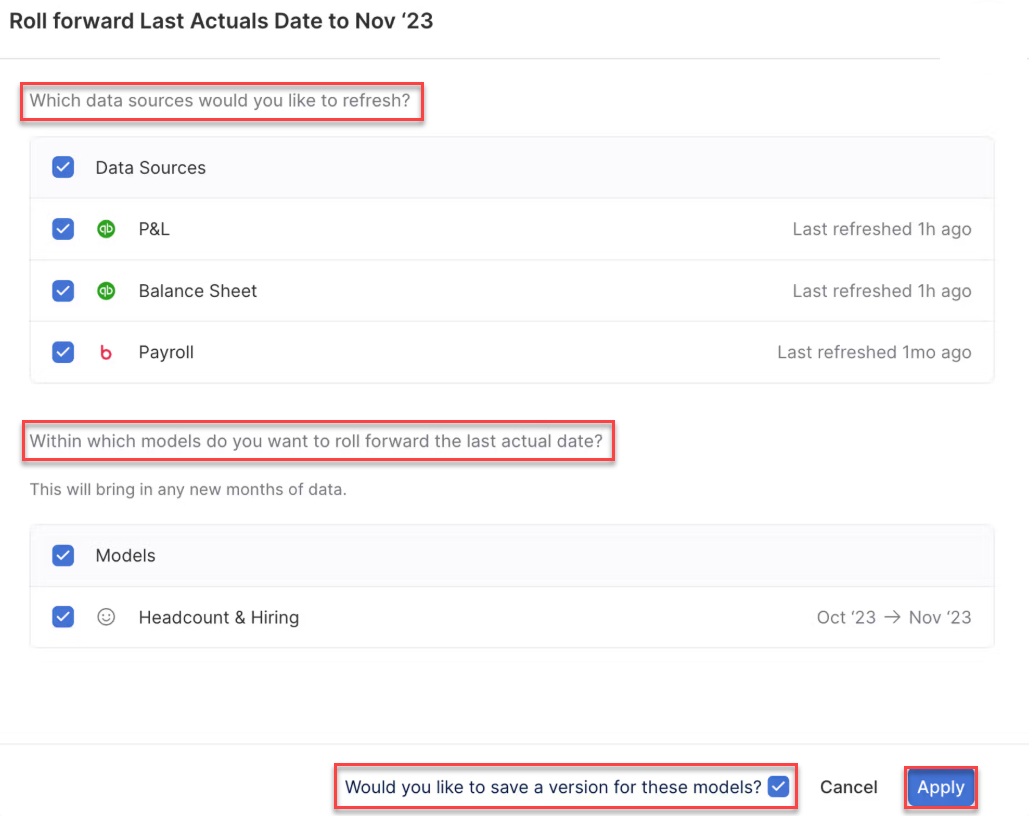Click the red Payroll source icon
This screenshot has width=1029, height=816.
coord(106,353)
